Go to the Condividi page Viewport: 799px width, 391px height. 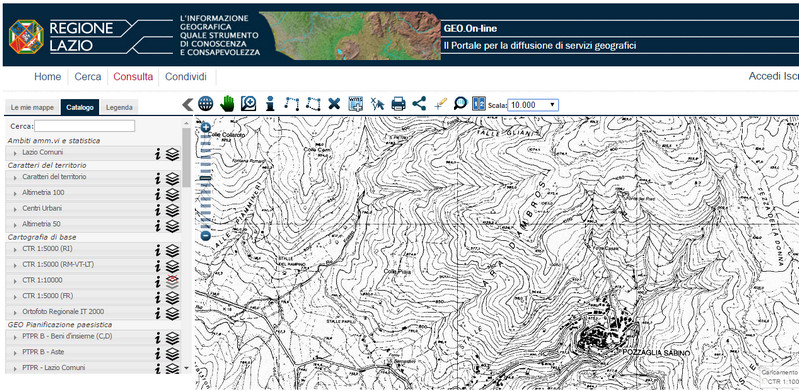tap(186, 77)
